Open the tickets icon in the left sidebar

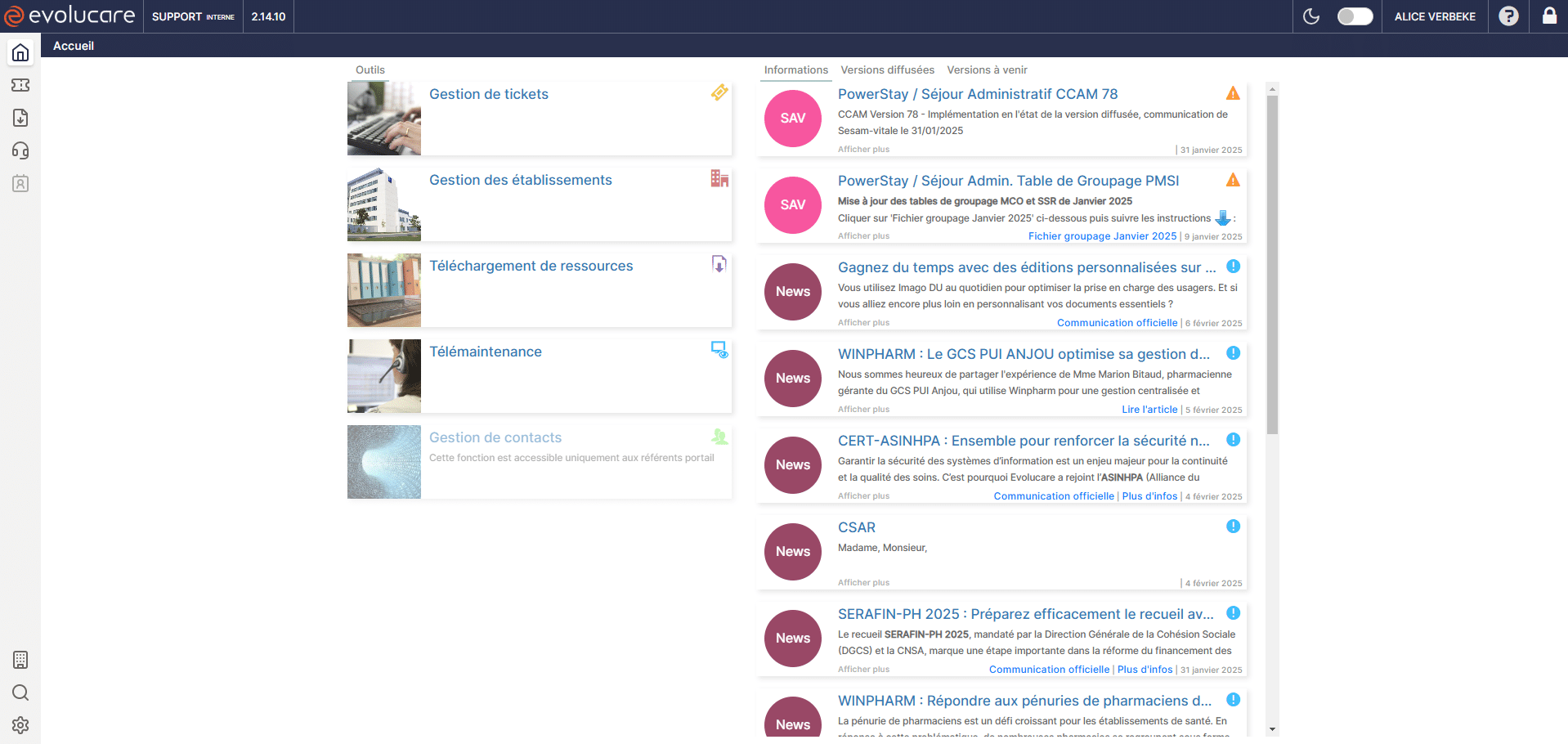(x=20, y=85)
